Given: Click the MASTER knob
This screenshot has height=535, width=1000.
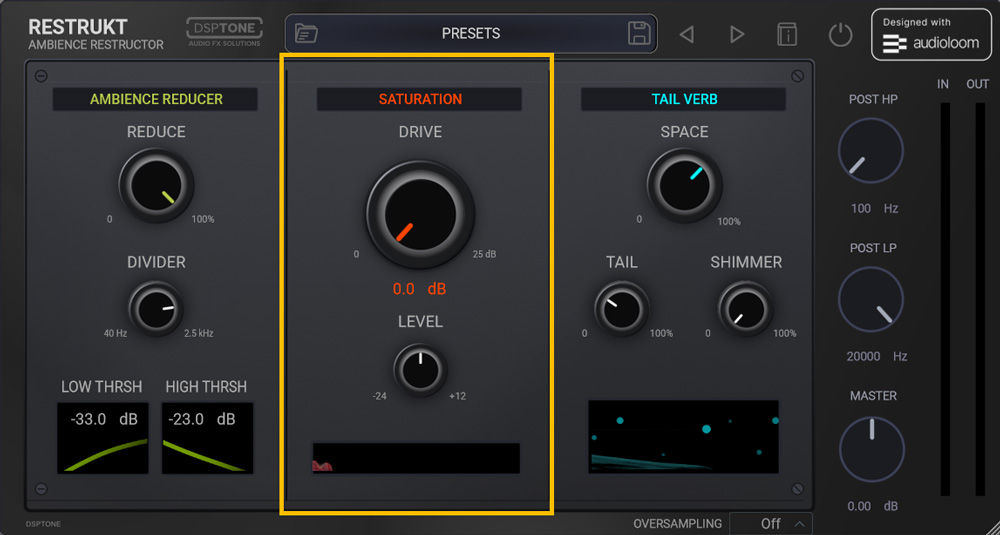Looking at the screenshot, I should tap(872, 450).
